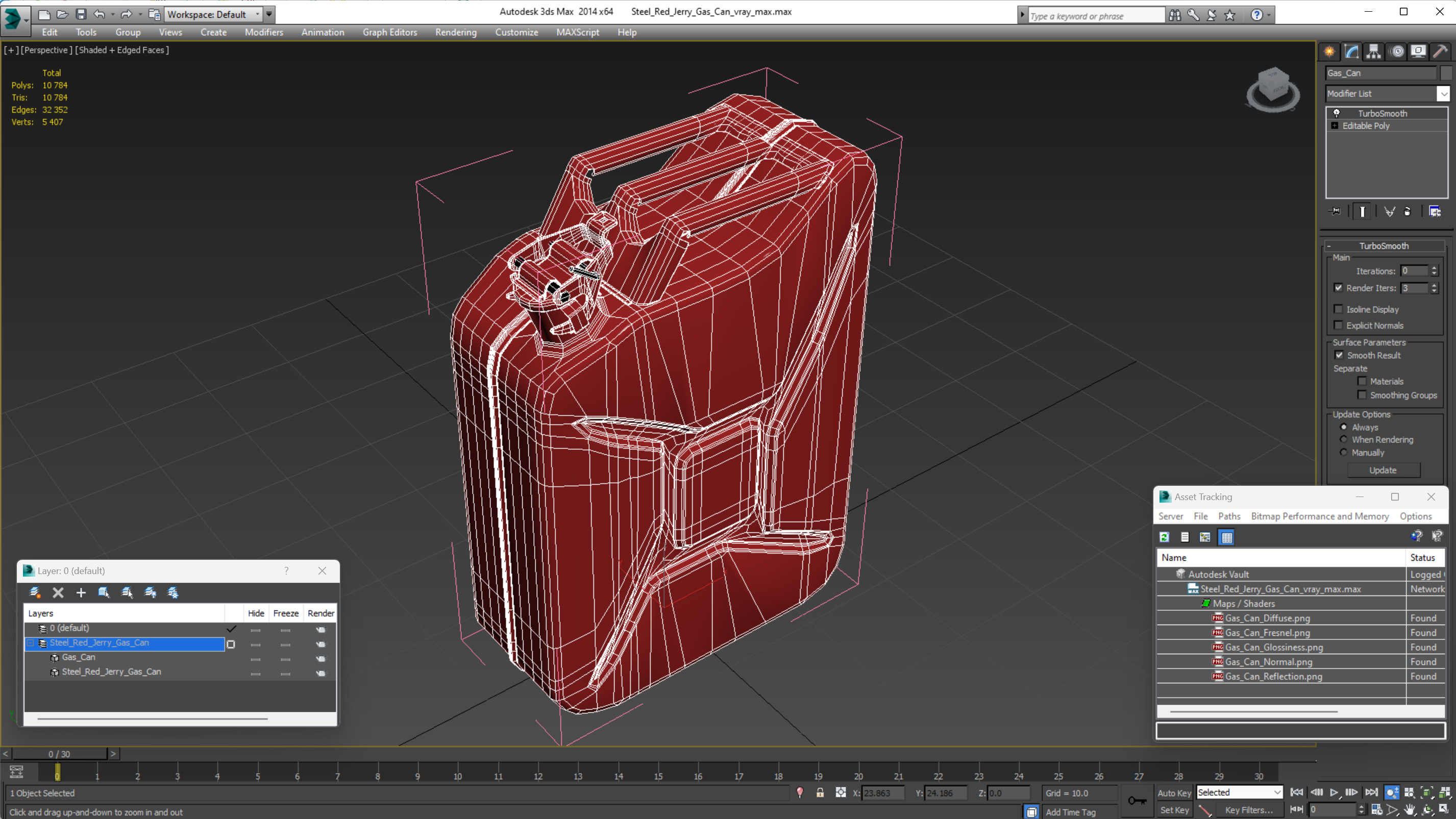Viewport: 1456px width, 819px height.
Task: Open the Create command panel tab
Action: click(x=1329, y=52)
